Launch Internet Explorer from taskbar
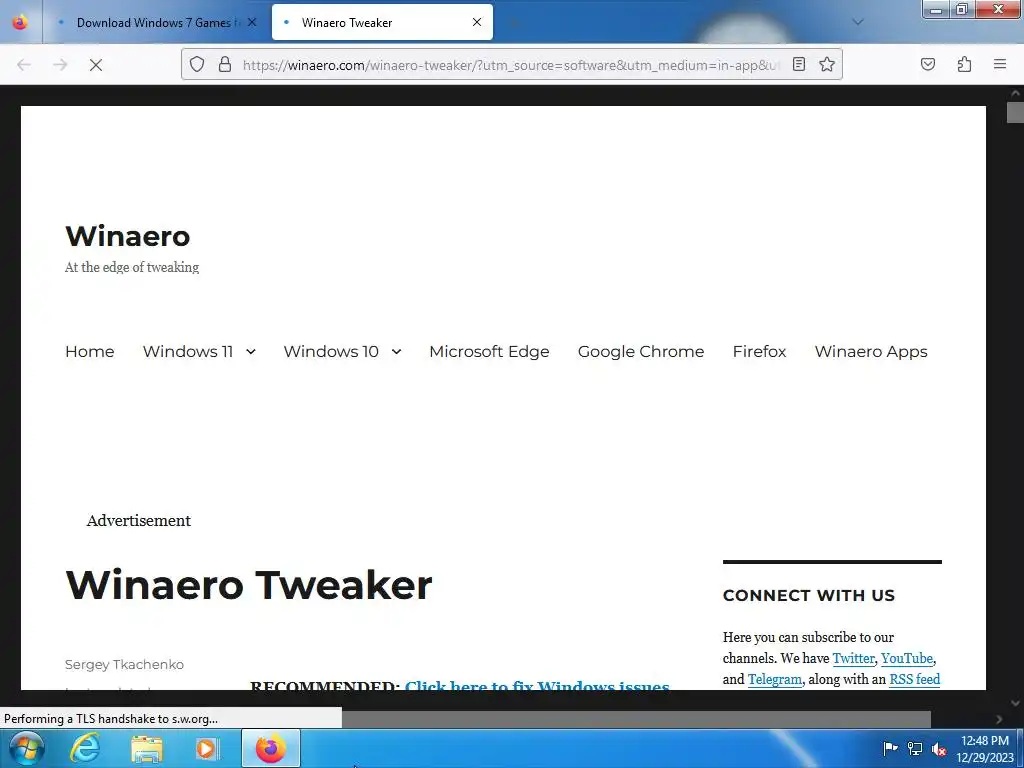Viewport: 1024px width, 768px height. click(x=86, y=748)
